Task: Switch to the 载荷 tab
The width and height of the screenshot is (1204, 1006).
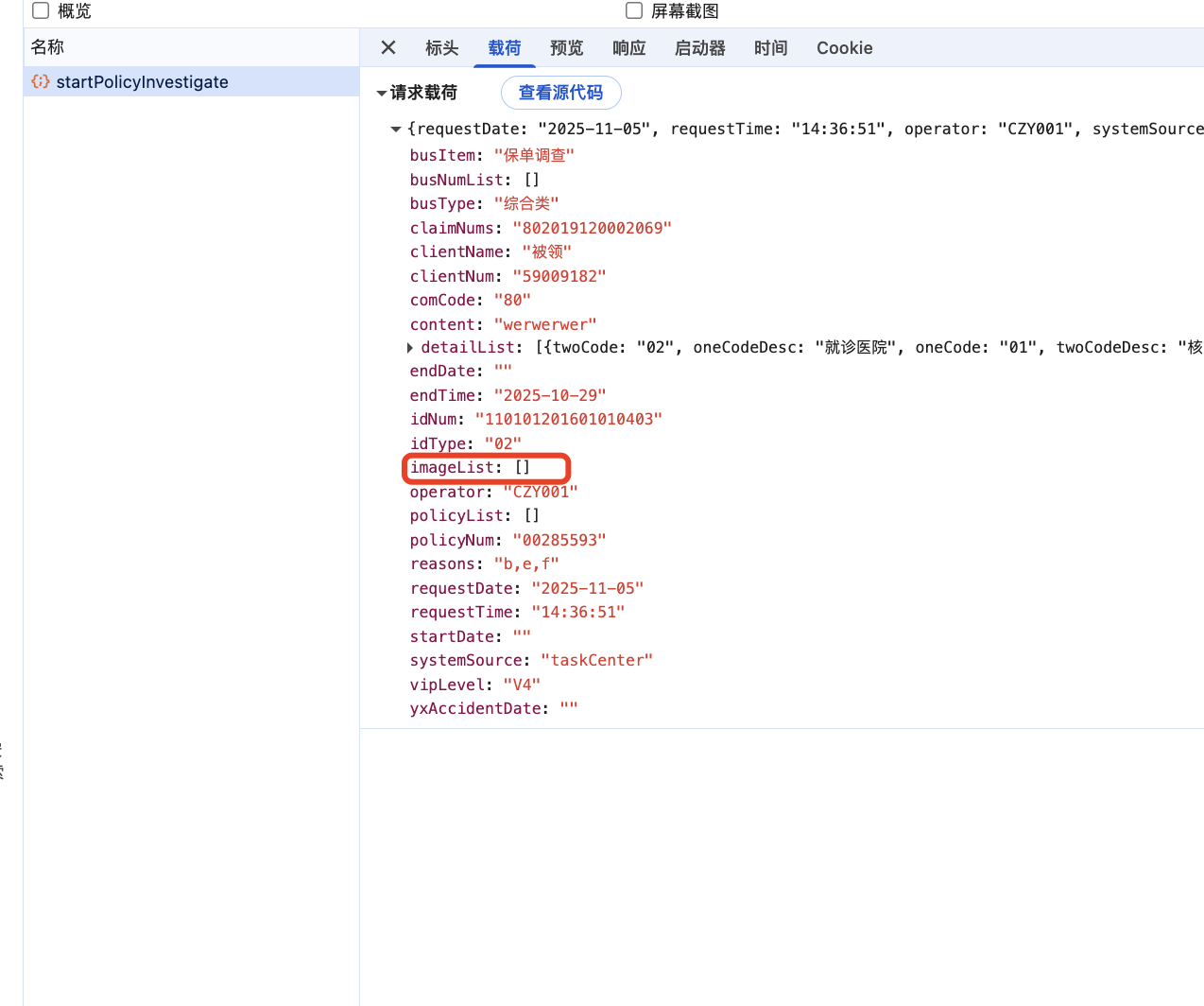Action: point(505,47)
